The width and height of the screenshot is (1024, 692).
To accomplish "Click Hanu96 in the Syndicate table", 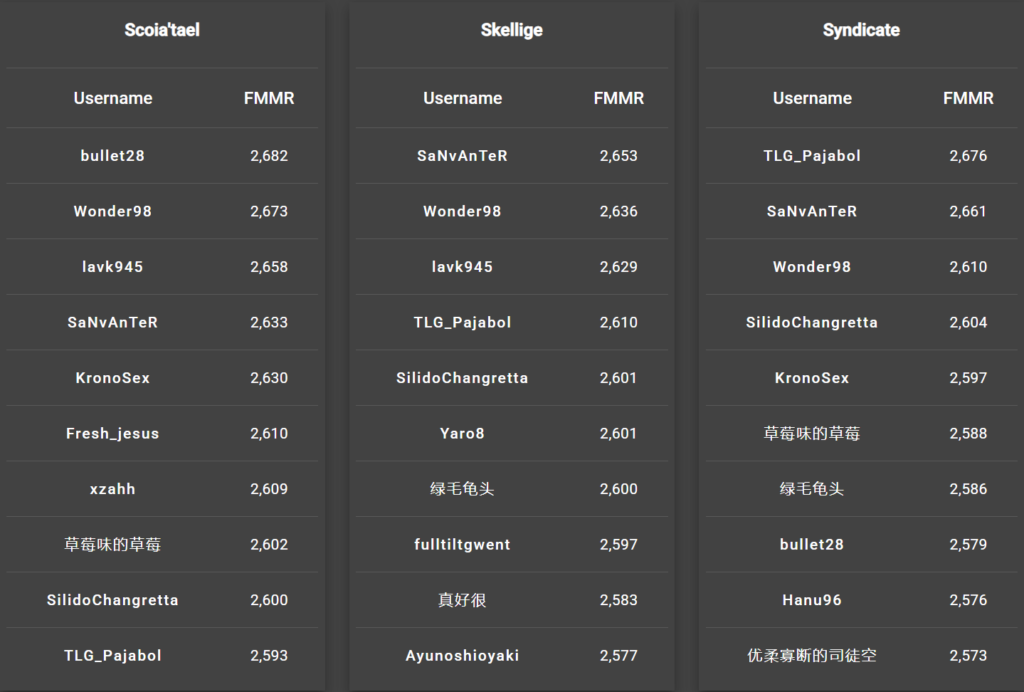I will (812, 600).
